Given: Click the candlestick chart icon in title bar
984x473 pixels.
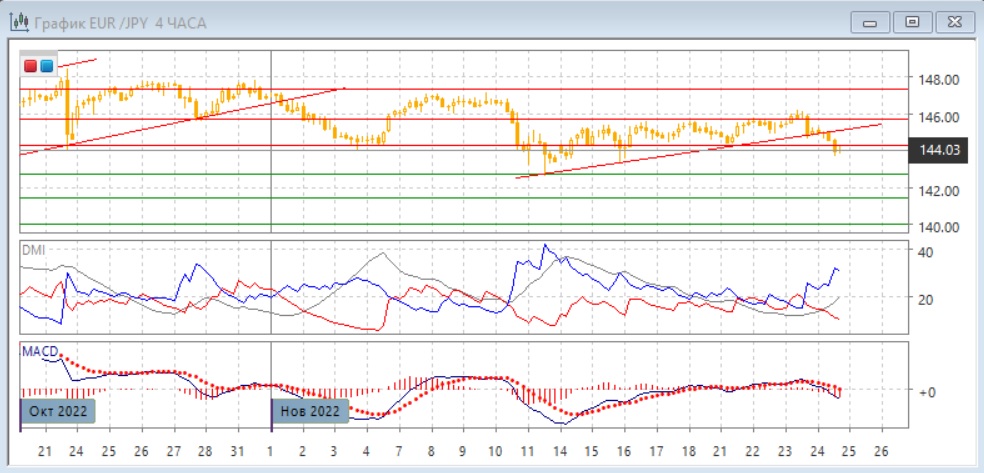Looking at the screenshot, I should coord(18,22).
